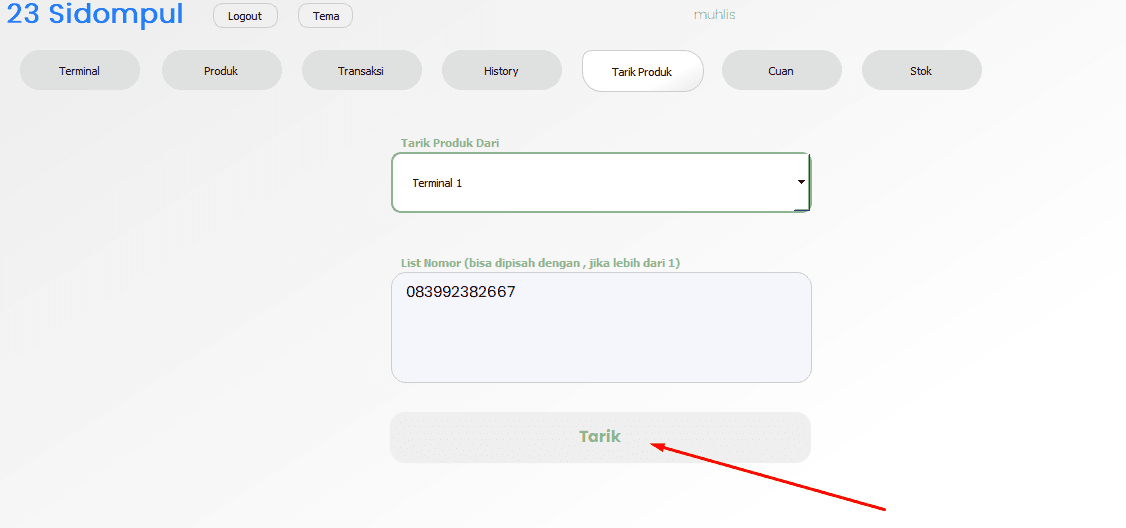
Task: Click the Tarik Produk Dari label
Action: point(450,143)
